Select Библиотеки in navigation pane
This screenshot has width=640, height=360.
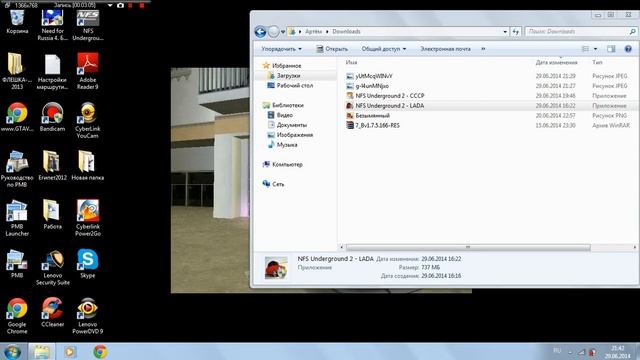click(x=283, y=105)
